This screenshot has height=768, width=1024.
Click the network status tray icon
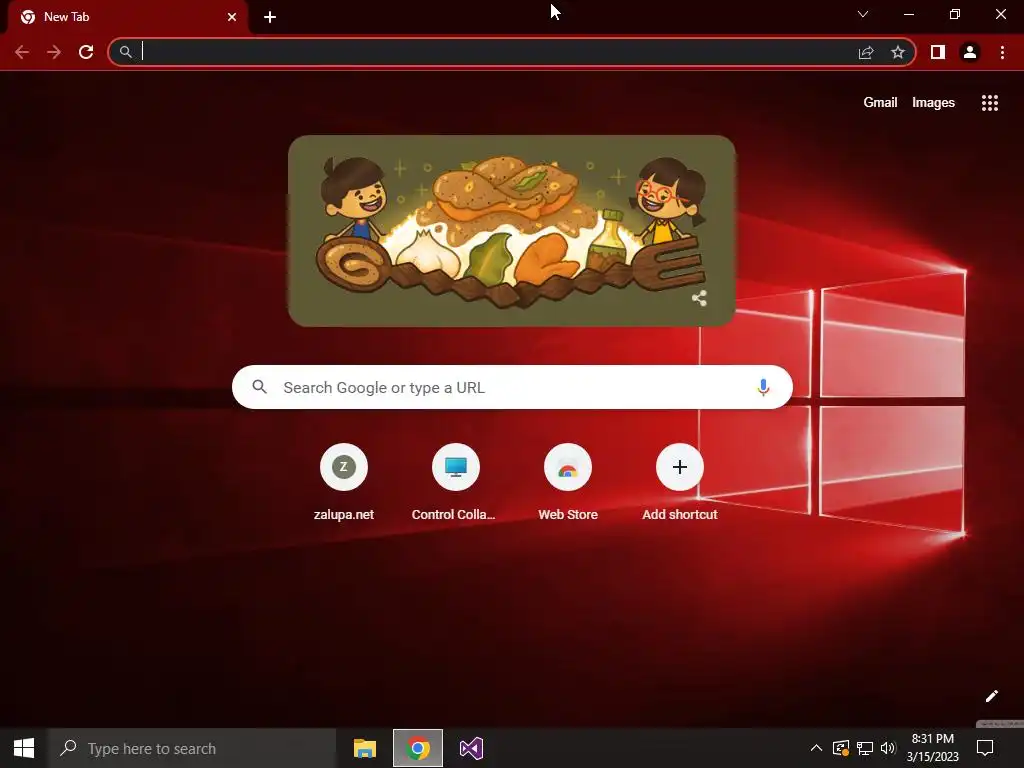pos(865,748)
